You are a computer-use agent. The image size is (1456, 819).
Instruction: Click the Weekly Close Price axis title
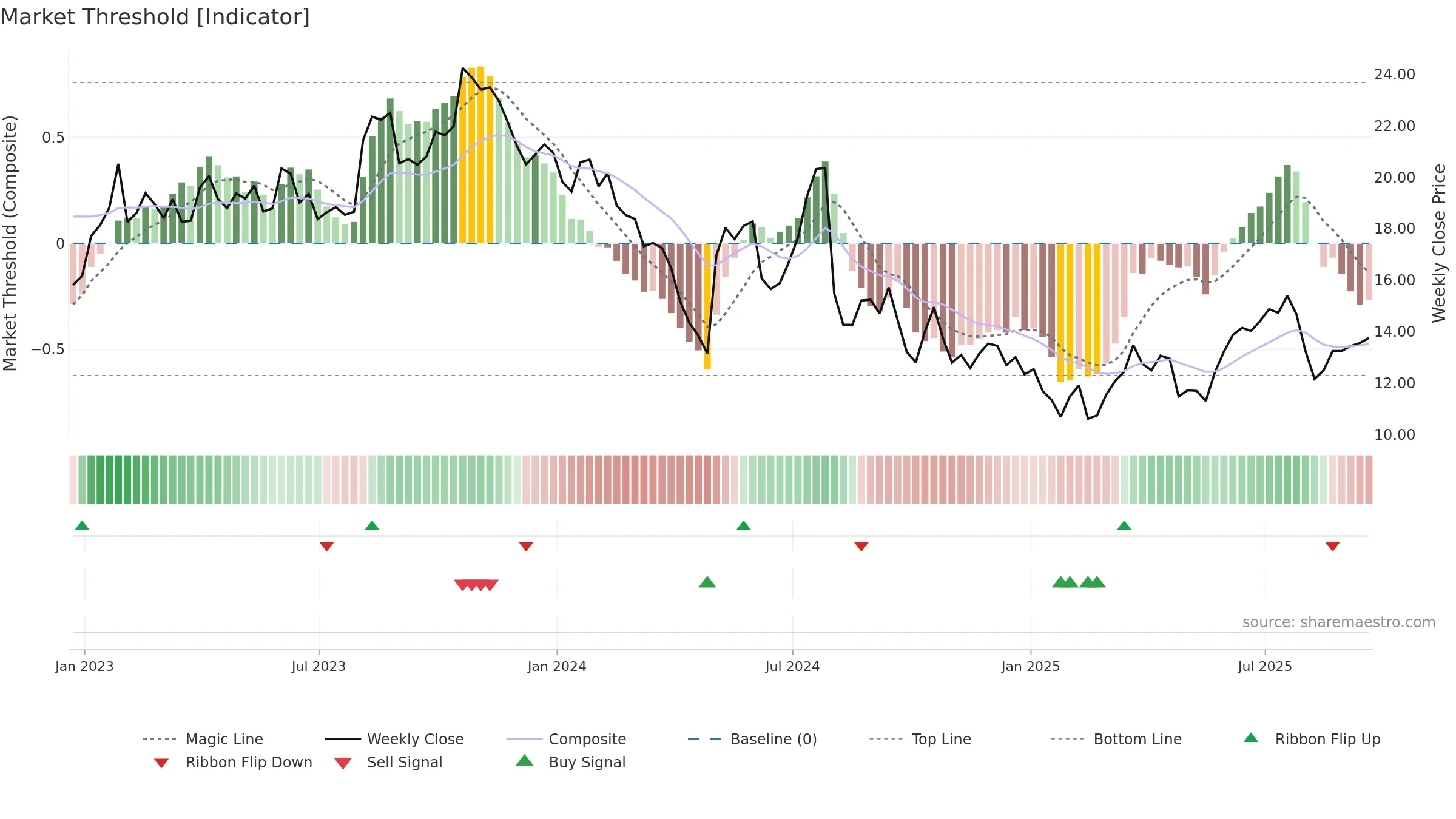click(x=1439, y=243)
